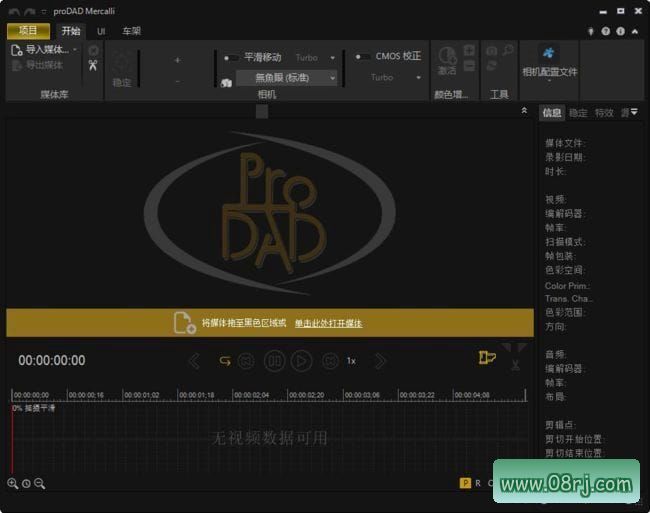650x513 pixels.
Task: Select the 稳定 side panel tab
Action: point(578,113)
